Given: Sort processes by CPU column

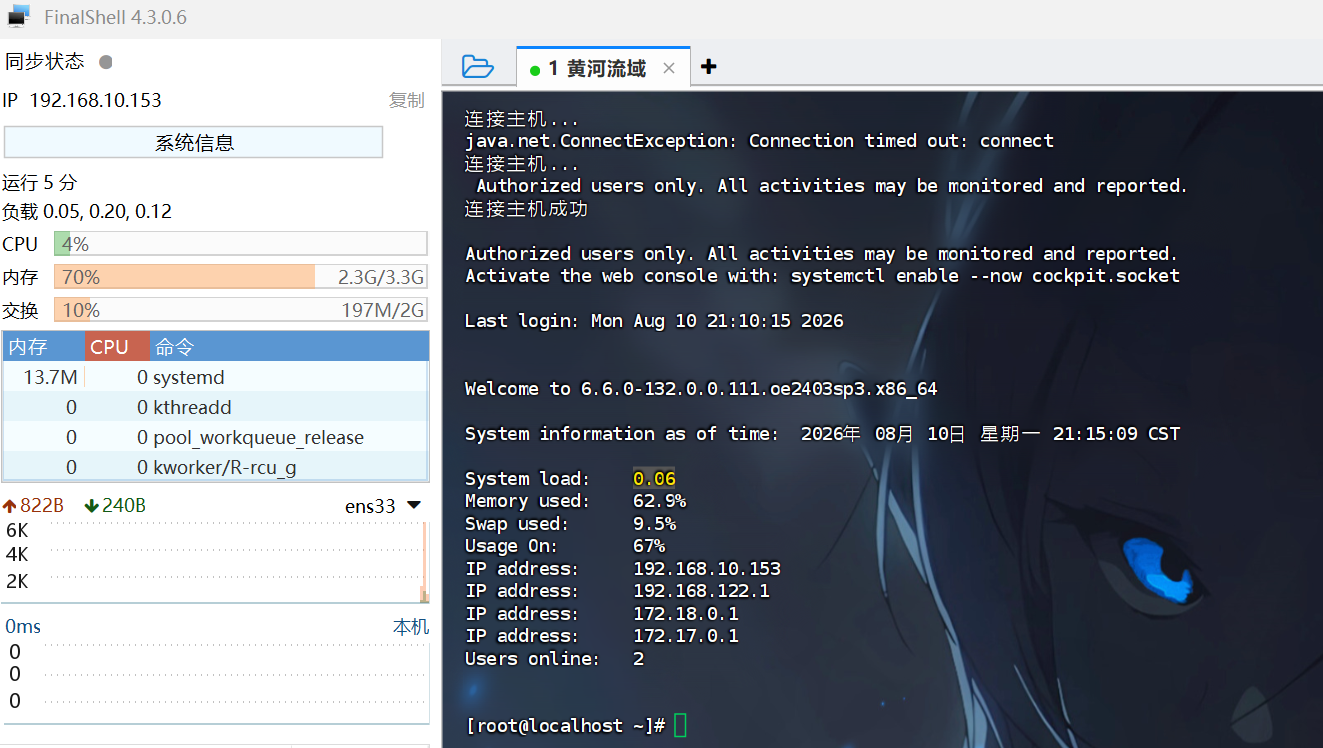Looking at the screenshot, I should tap(118, 347).
